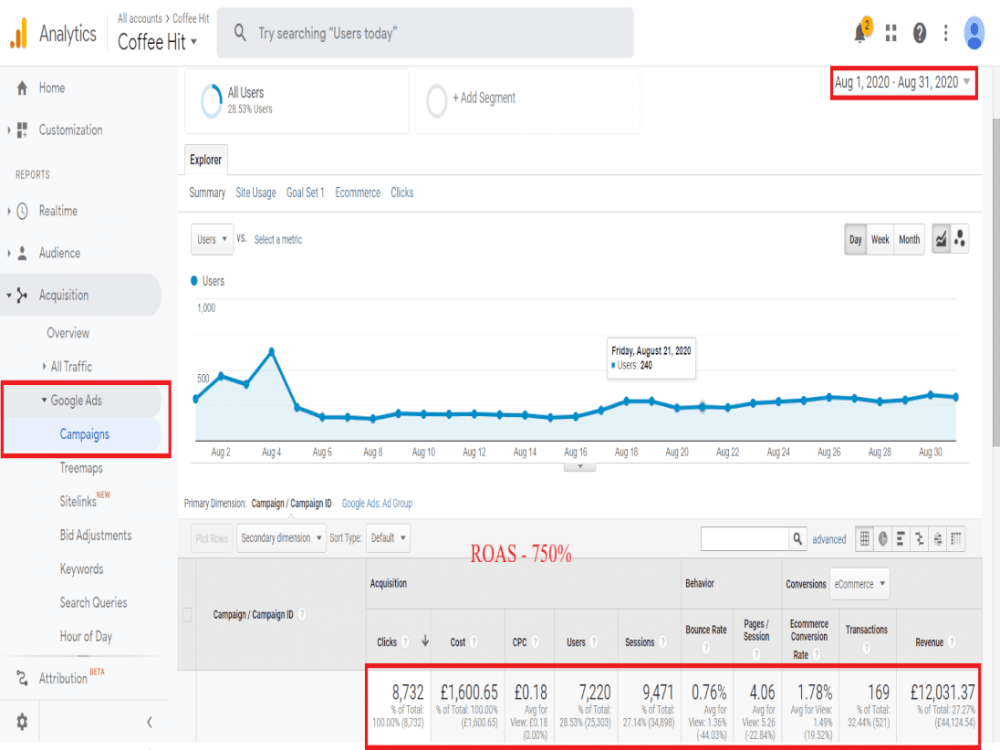Switch to Site Usage metric group
This screenshot has height=750, width=1000.
[x=256, y=193]
